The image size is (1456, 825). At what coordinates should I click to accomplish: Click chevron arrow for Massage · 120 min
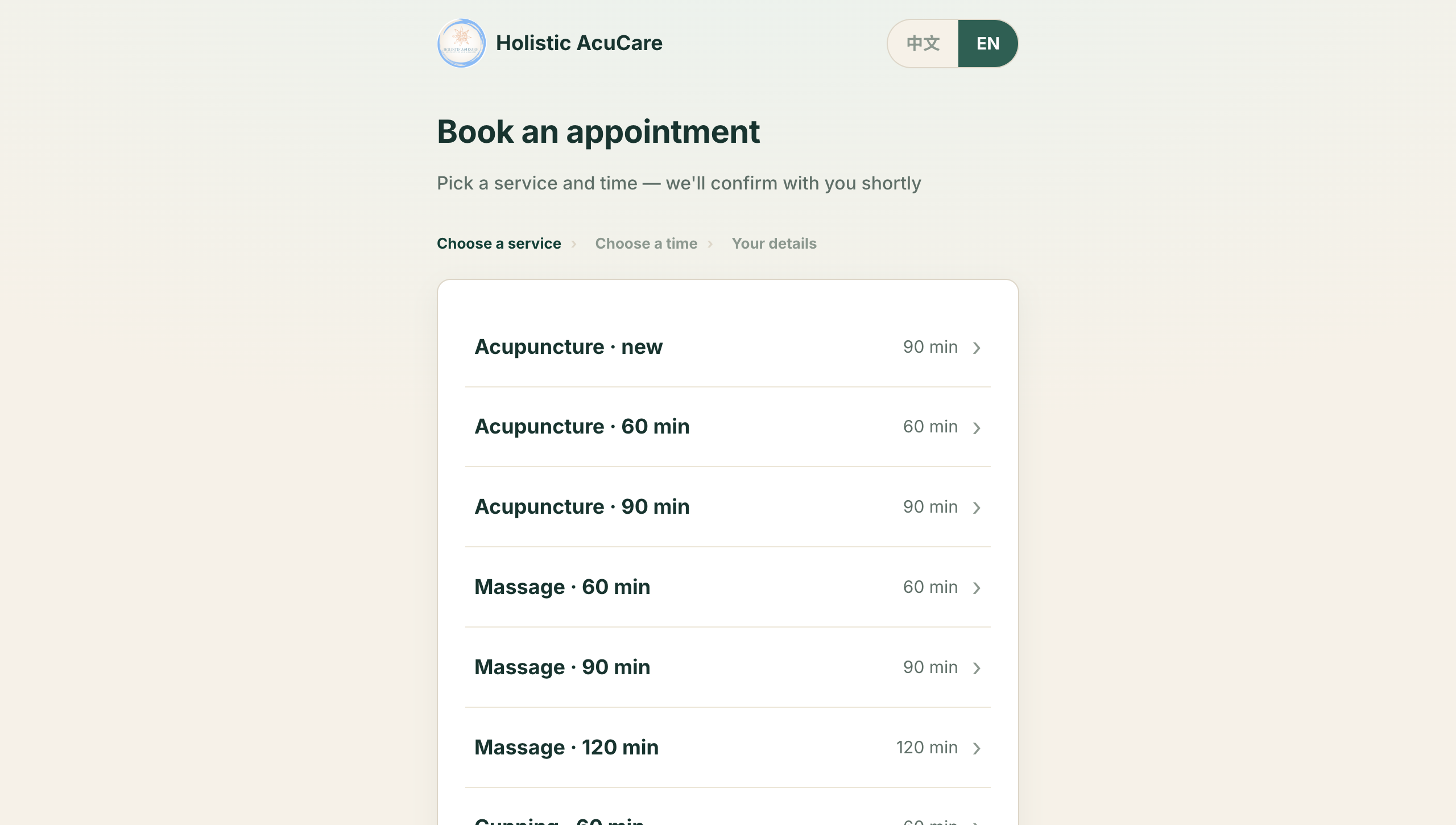(977, 748)
